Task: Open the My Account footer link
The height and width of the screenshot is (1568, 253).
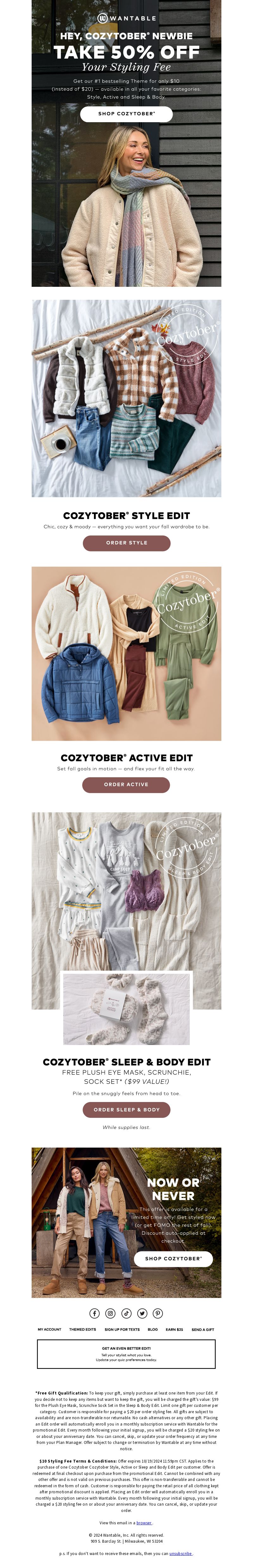Action: point(49,1329)
